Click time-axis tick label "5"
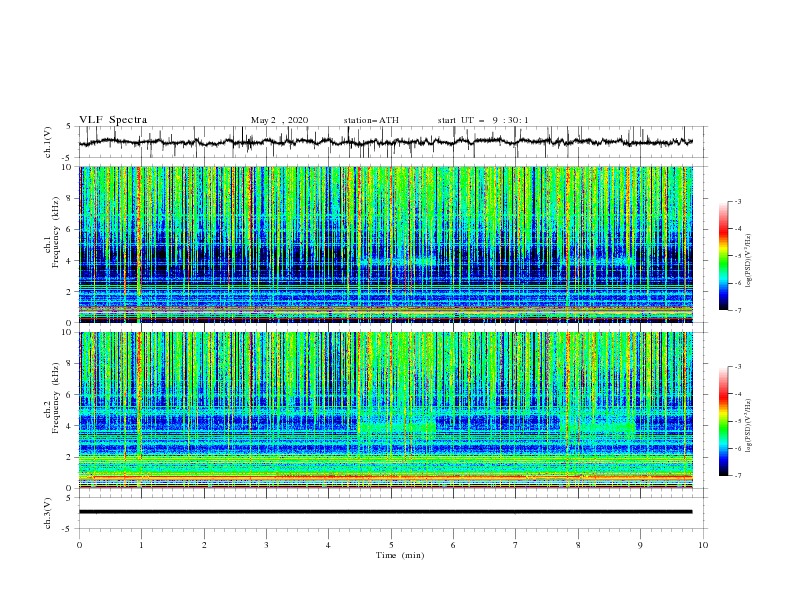 pyautogui.click(x=391, y=545)
